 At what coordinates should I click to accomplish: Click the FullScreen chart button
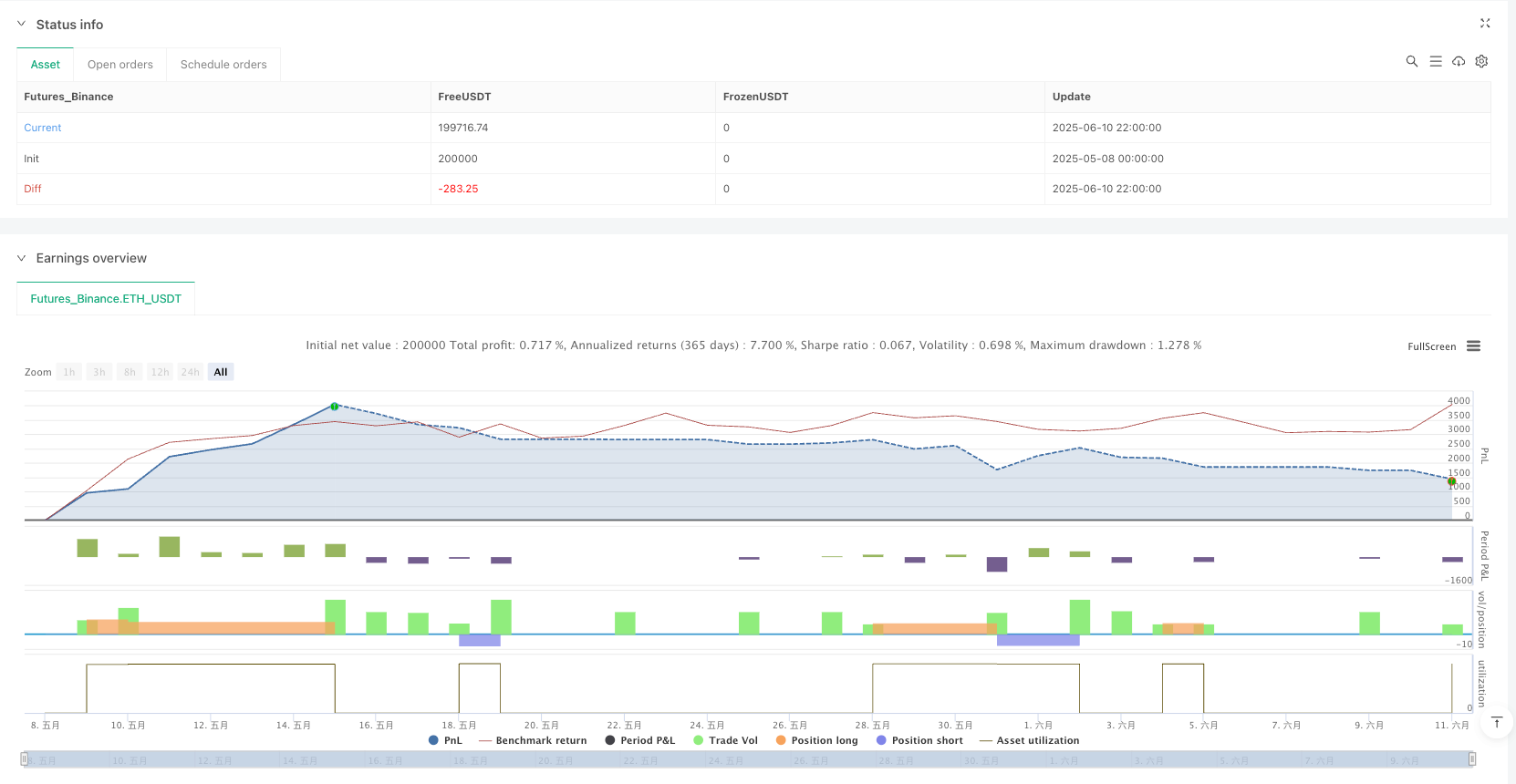point(1431,346)
